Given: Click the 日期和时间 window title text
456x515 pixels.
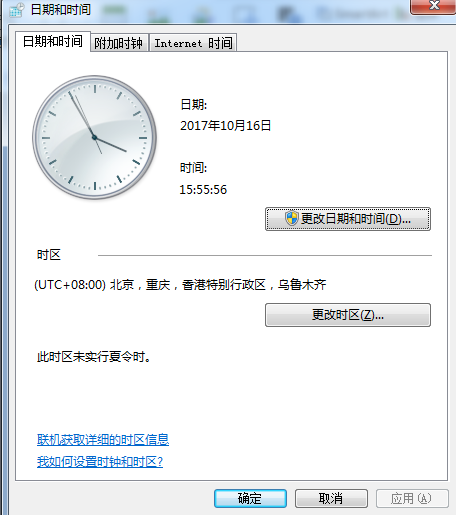Looking at the screenshot, I should pos(61,10).
